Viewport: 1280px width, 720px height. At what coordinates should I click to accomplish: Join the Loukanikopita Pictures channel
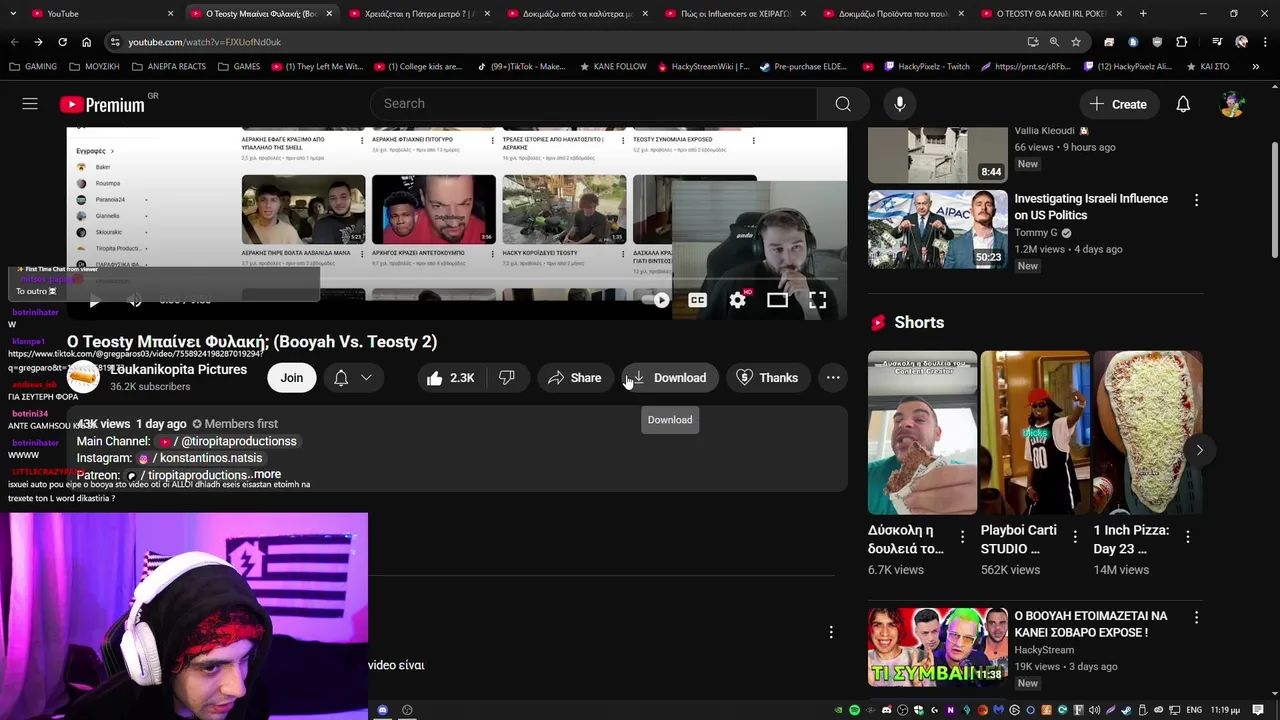(291, 378)
